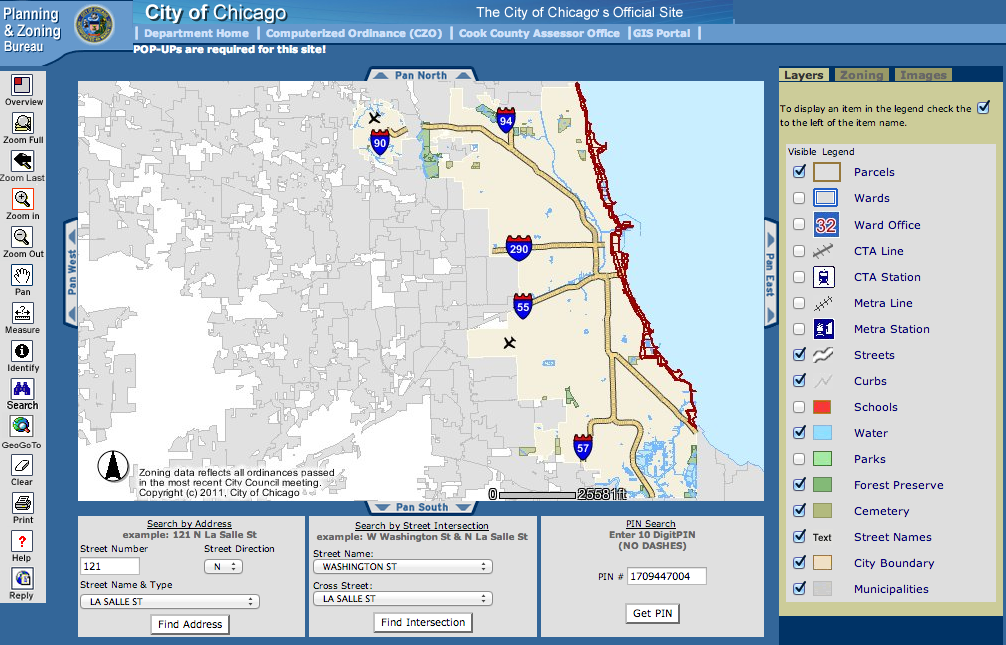This screenshot has height=645, width=1006.
Task: Open the Street Direction dropdown
Action: click(223, 567)
